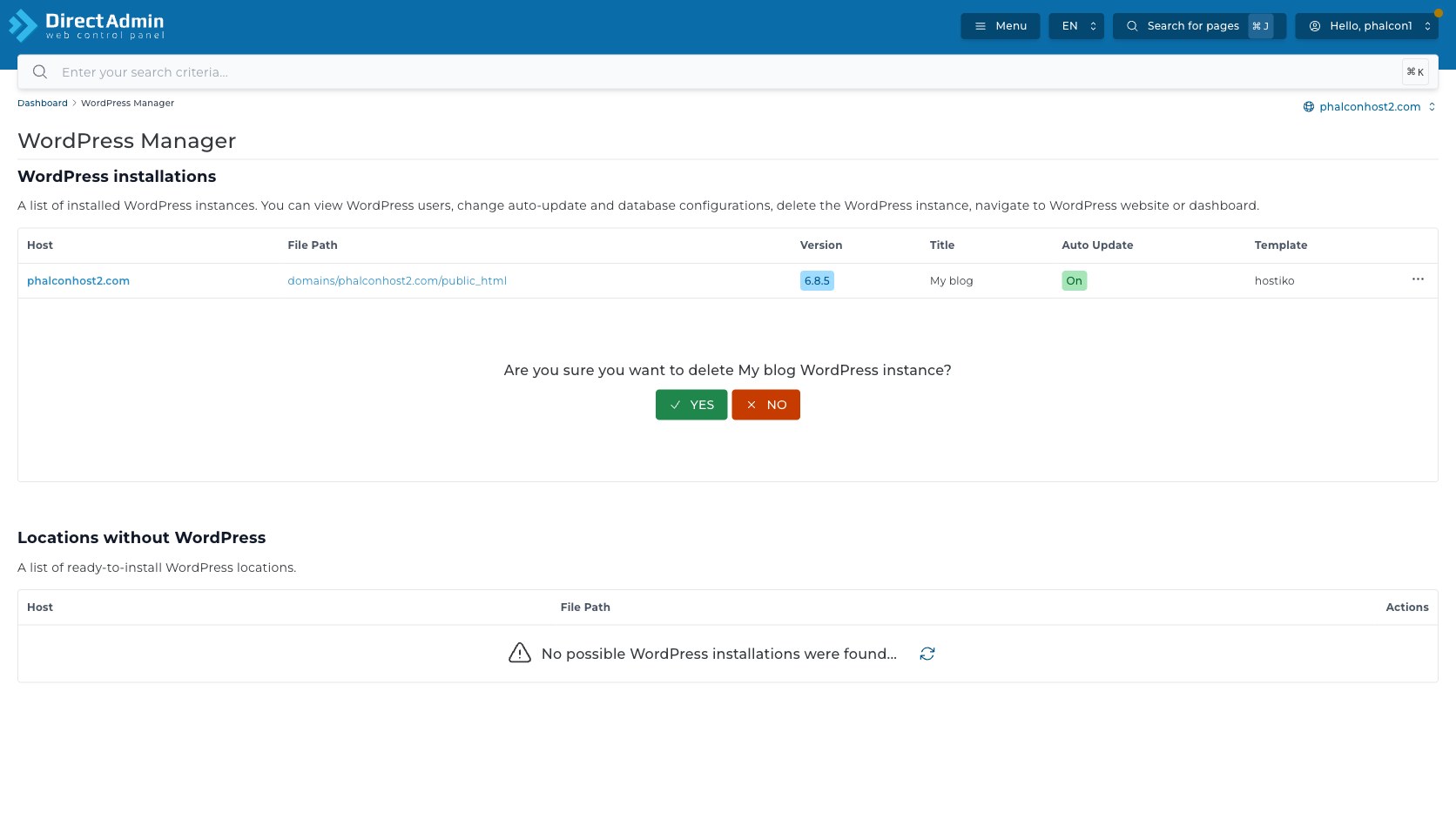The width and height of the screenshot is (1456, 819).
Task: Click the hostiko template cell
Action: (1274, 281)
